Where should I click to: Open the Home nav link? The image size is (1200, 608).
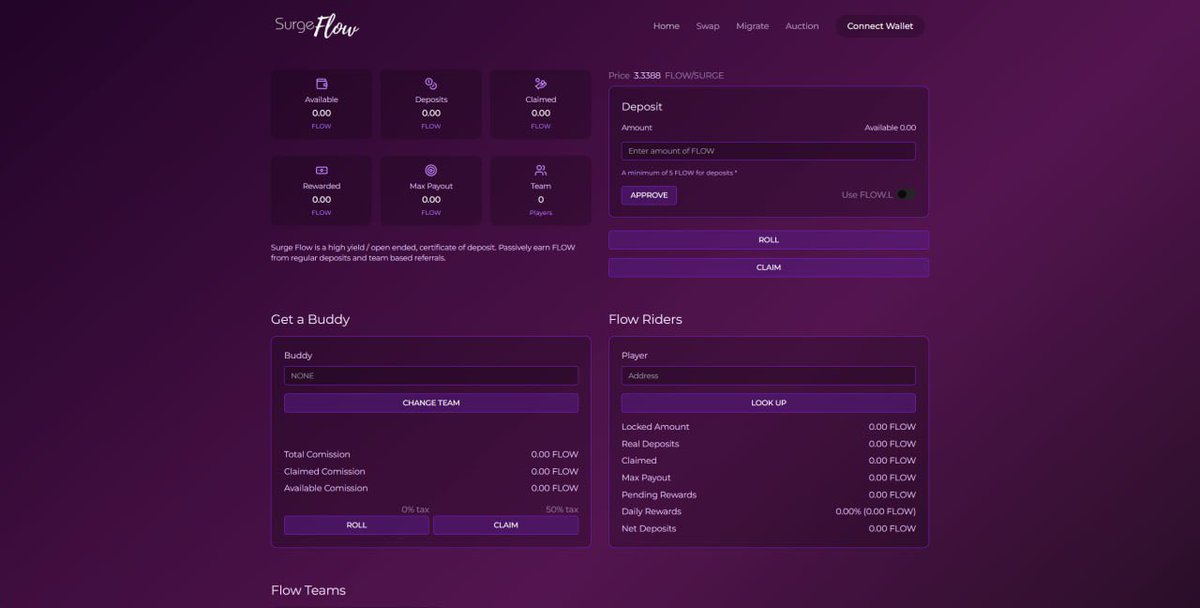coord(666,26)
